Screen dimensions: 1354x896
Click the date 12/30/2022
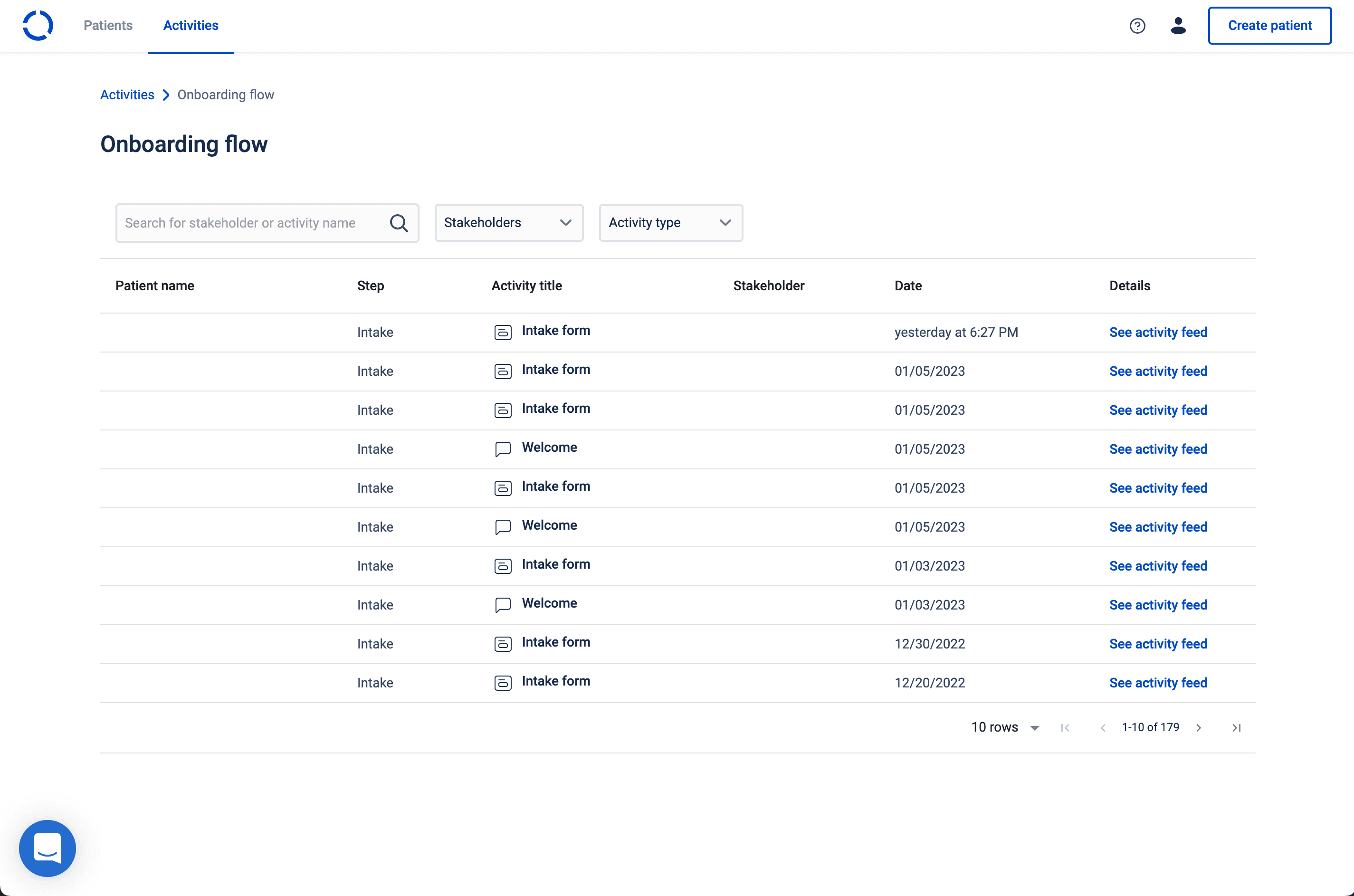click(x=930, y=644)
